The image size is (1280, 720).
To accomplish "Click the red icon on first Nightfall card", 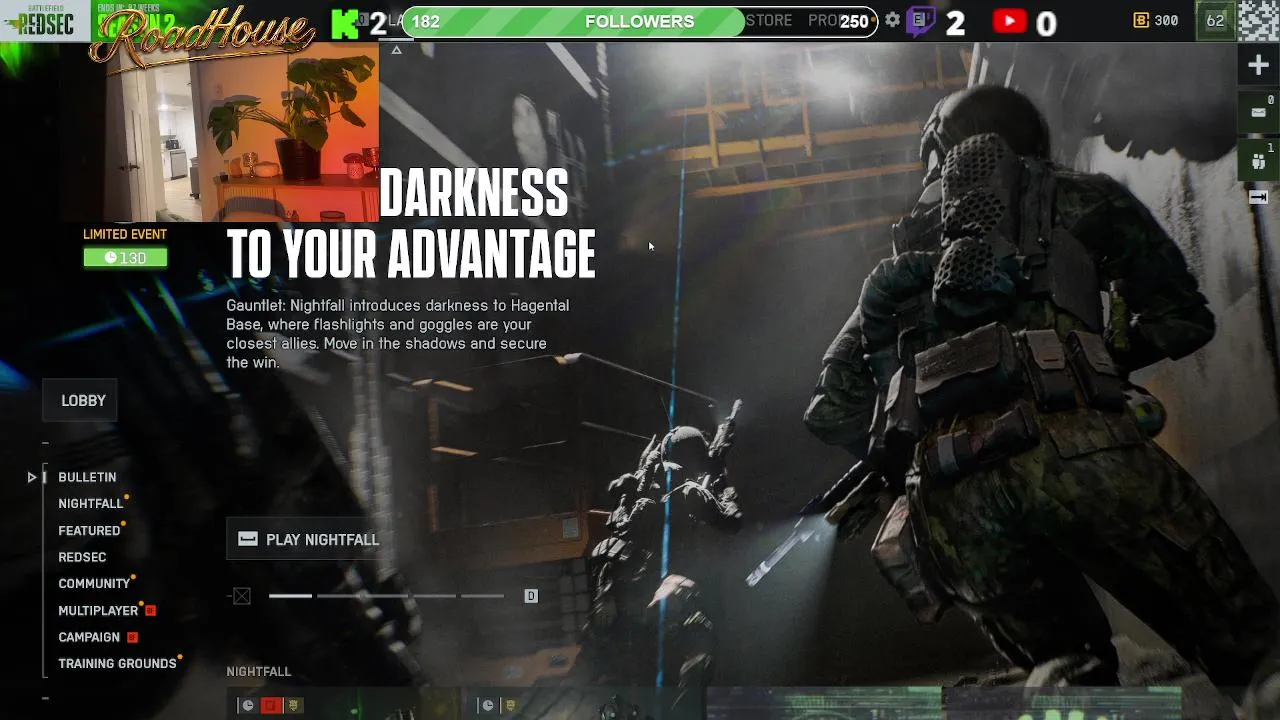I will 271,706.
